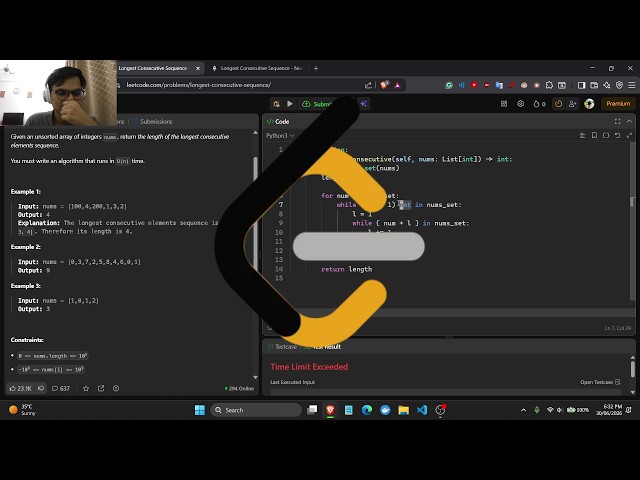640x480 pixels.
Task: Open the invite user icon
Action: click(572, 104)
